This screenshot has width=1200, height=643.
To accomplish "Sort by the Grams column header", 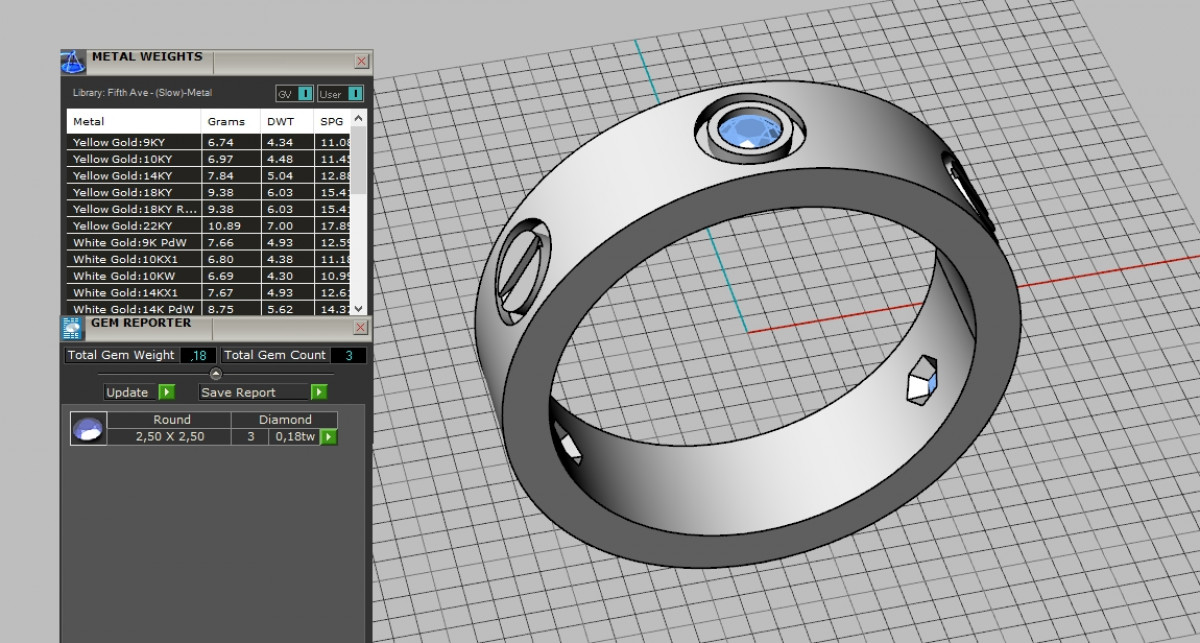I will pyautogui.click(x=226, y=121).
